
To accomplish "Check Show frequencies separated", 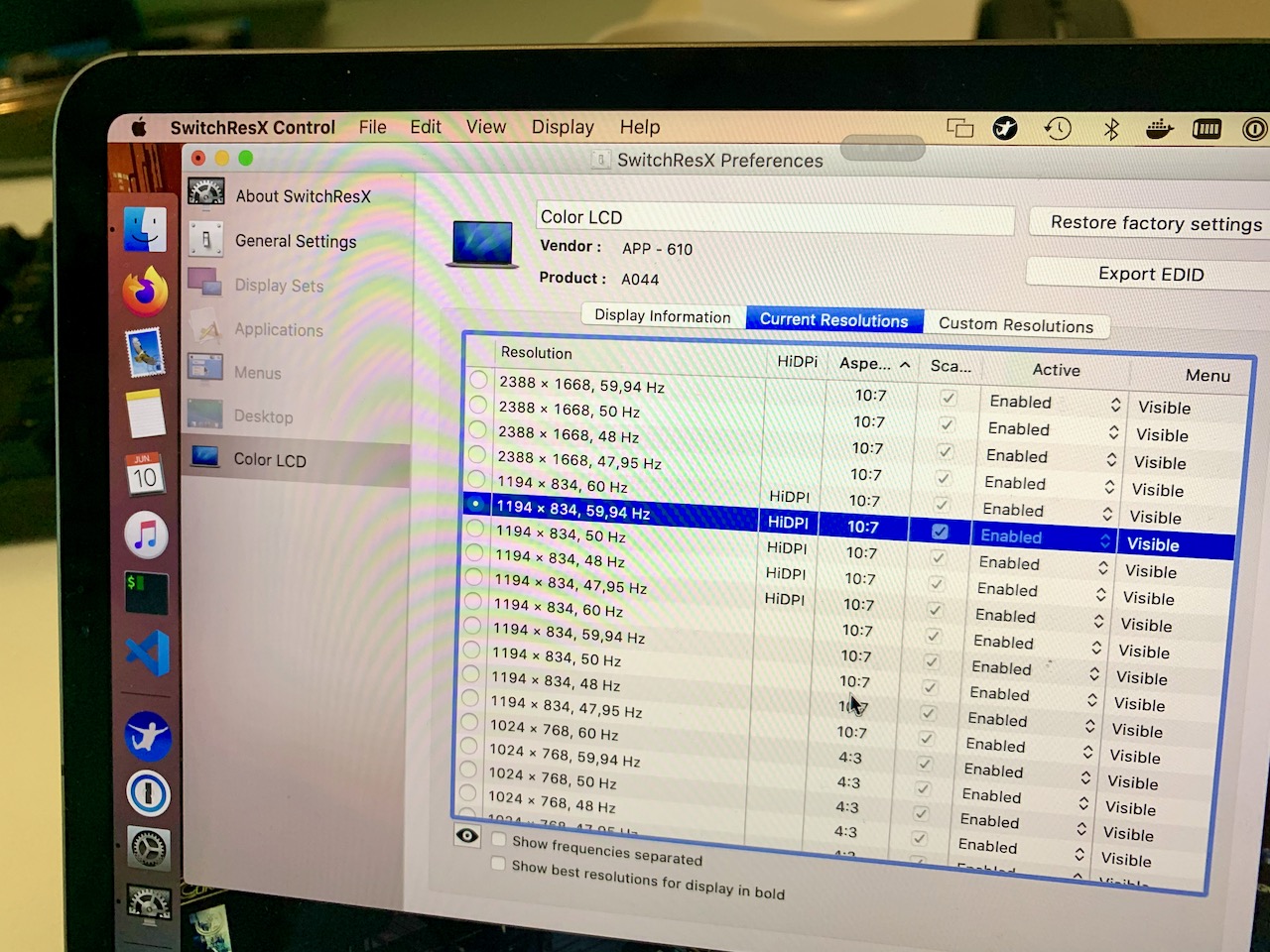I will pos(498,840).
